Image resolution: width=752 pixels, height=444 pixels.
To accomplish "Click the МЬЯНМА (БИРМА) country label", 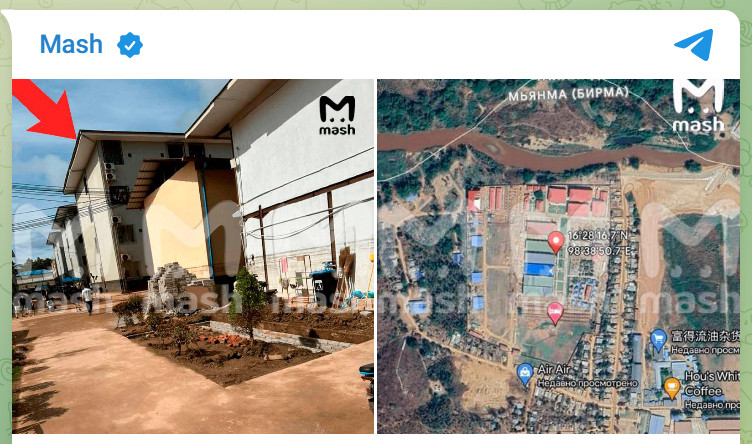I will click(568, 94).
